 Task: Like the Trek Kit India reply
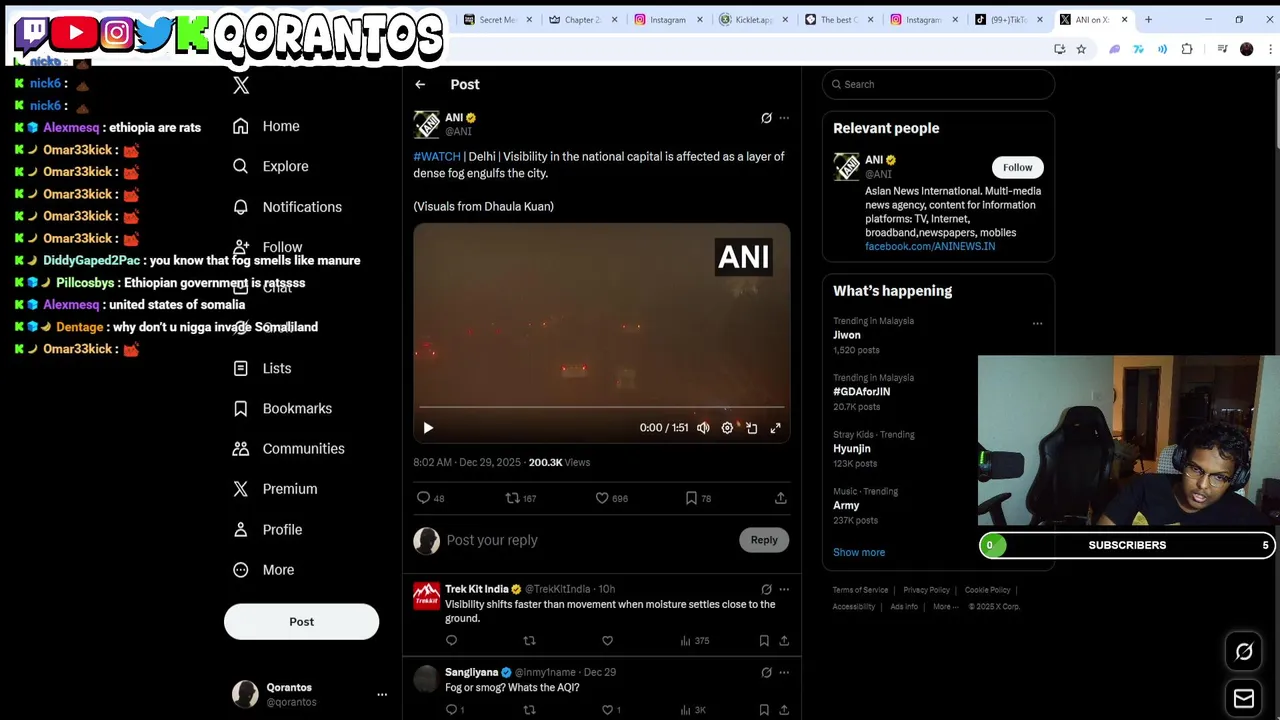point(607,641)
